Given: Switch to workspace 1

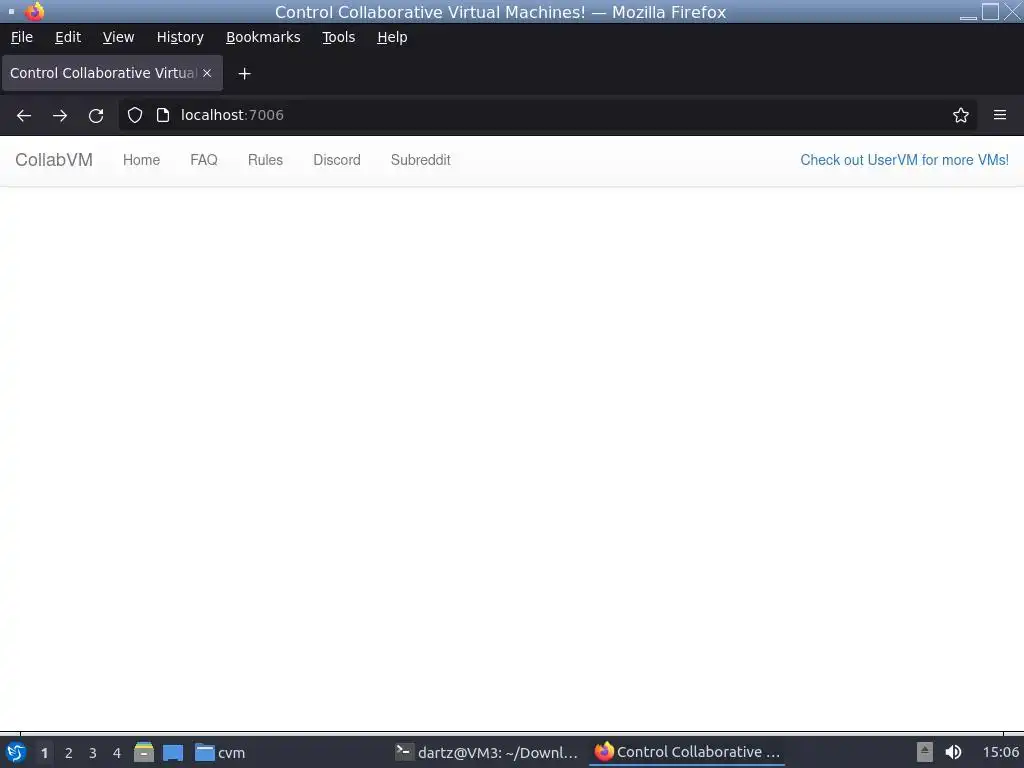Looking at the screenshot, I should click(44, 753).
